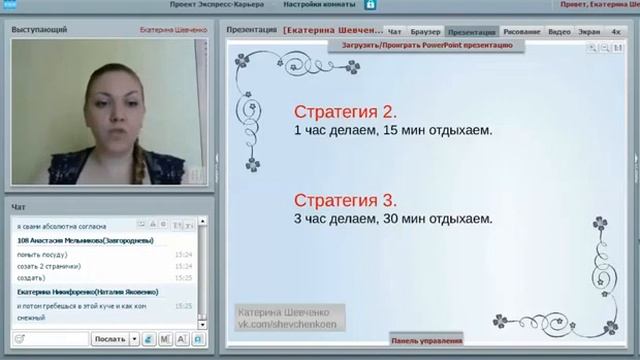
Task: Click Загрузить/Проиграть PowerPoint презентацию button
Action: pyautogui.click(x=427, y=45)
